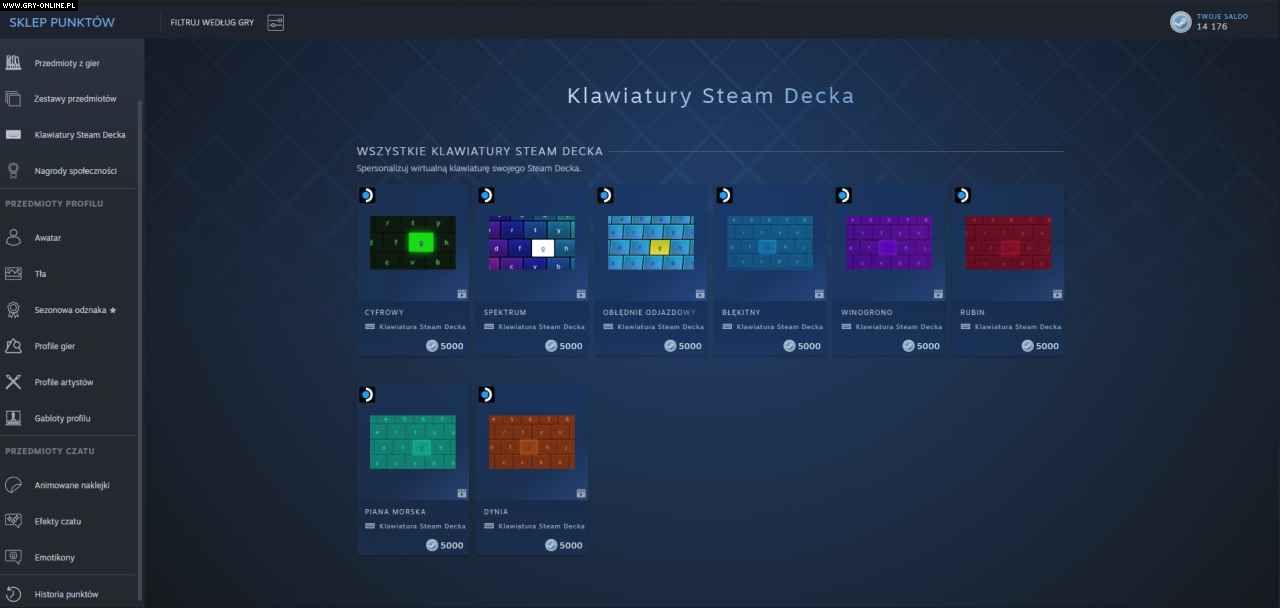
Task: Open the Klawiatury Steam Decka section
Action: tap(79, 135)
